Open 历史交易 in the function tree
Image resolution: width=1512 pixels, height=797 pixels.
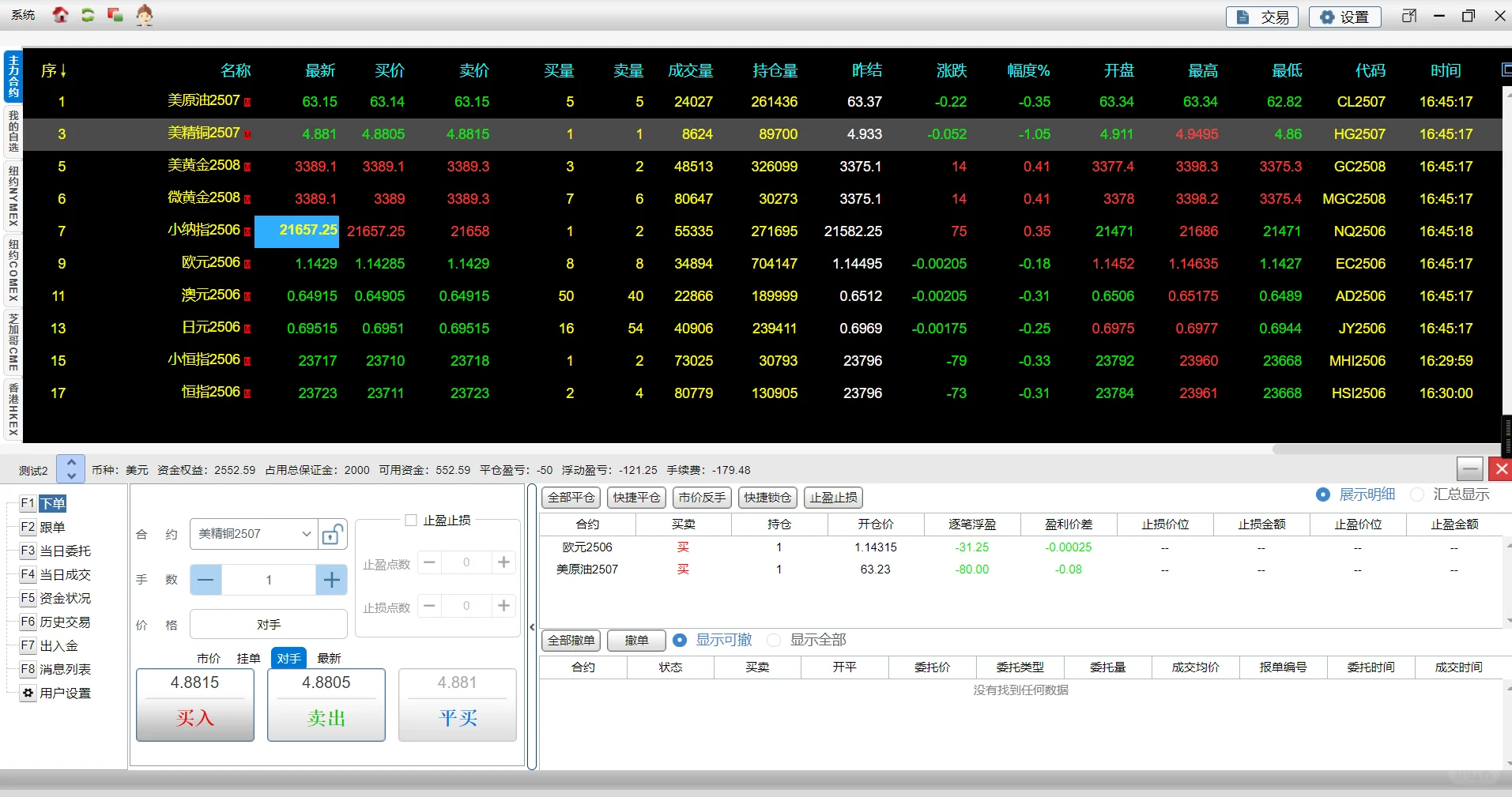[x=66, y=622]
